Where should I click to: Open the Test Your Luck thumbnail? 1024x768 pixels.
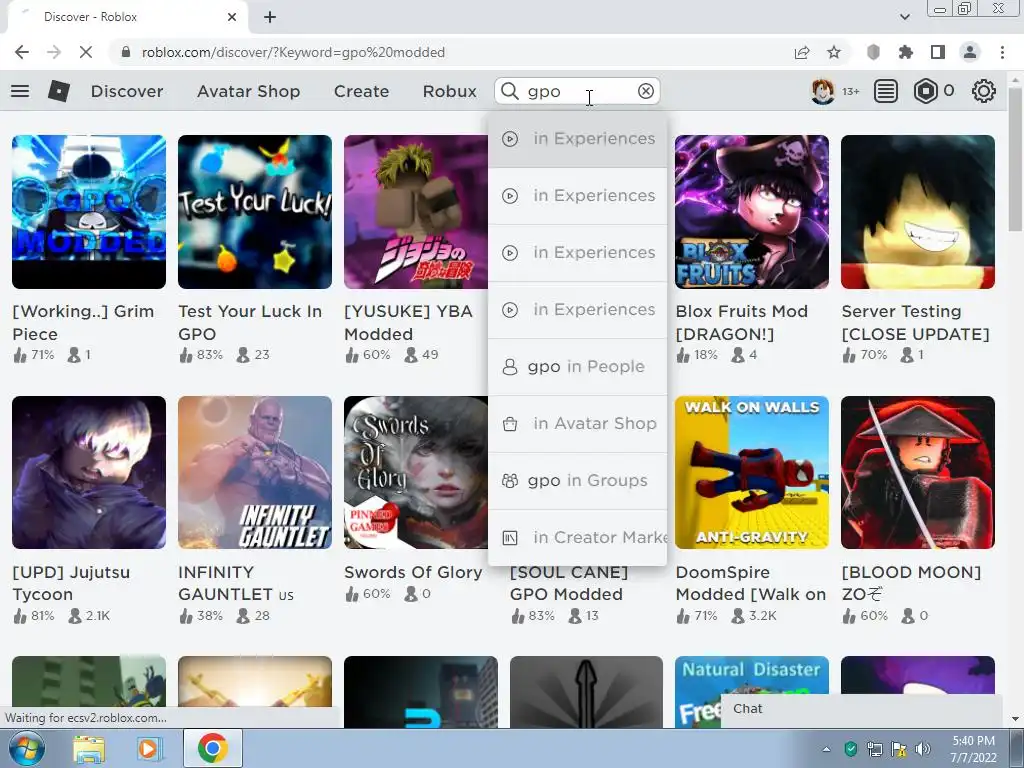255,212
